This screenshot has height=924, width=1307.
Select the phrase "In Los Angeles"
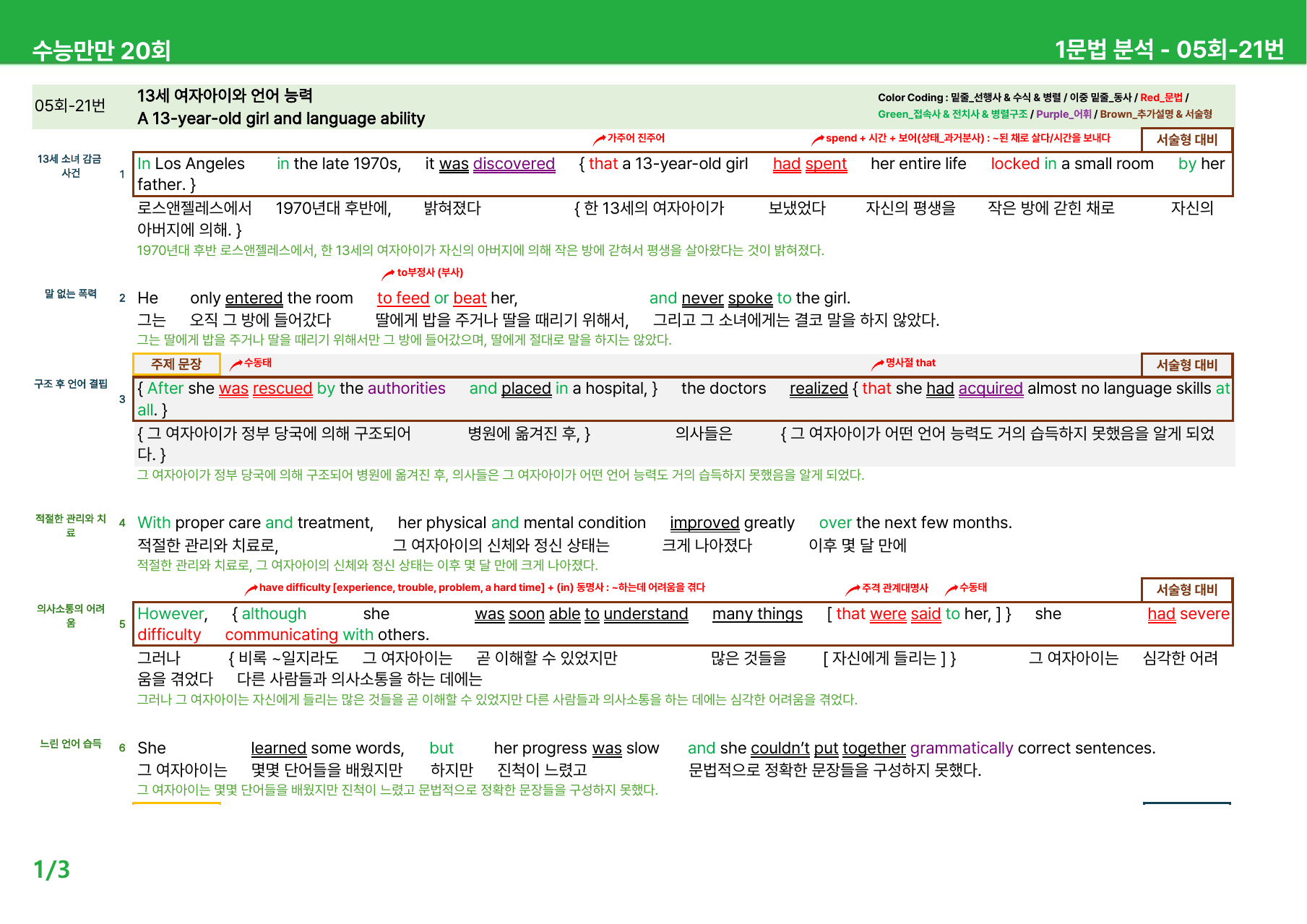click(x=191, y=164)
